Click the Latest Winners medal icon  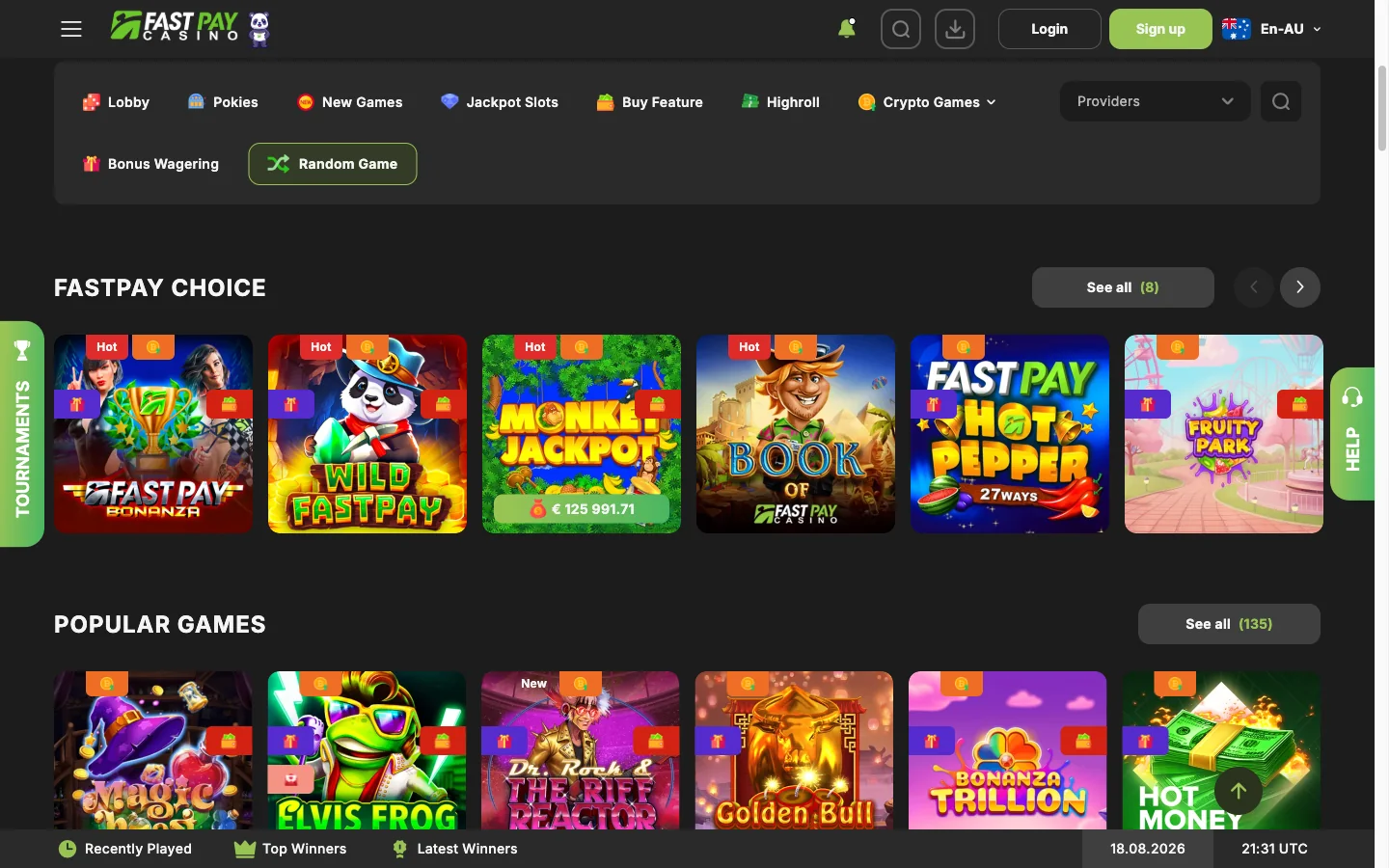(x=399, y=849)
